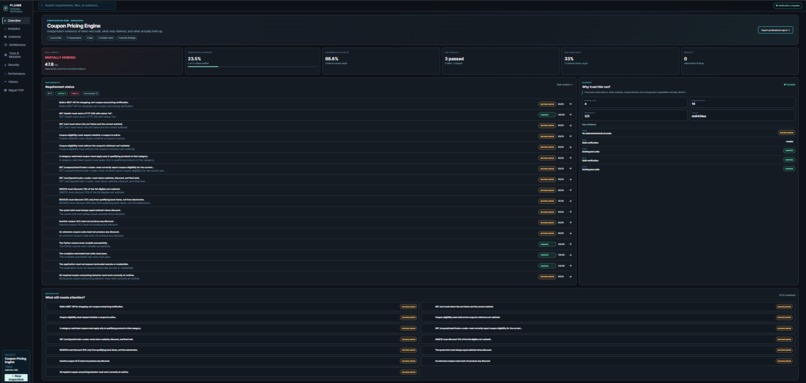
Task: Open BOGO20 card under What still needs attention
Action: point(232,350)
